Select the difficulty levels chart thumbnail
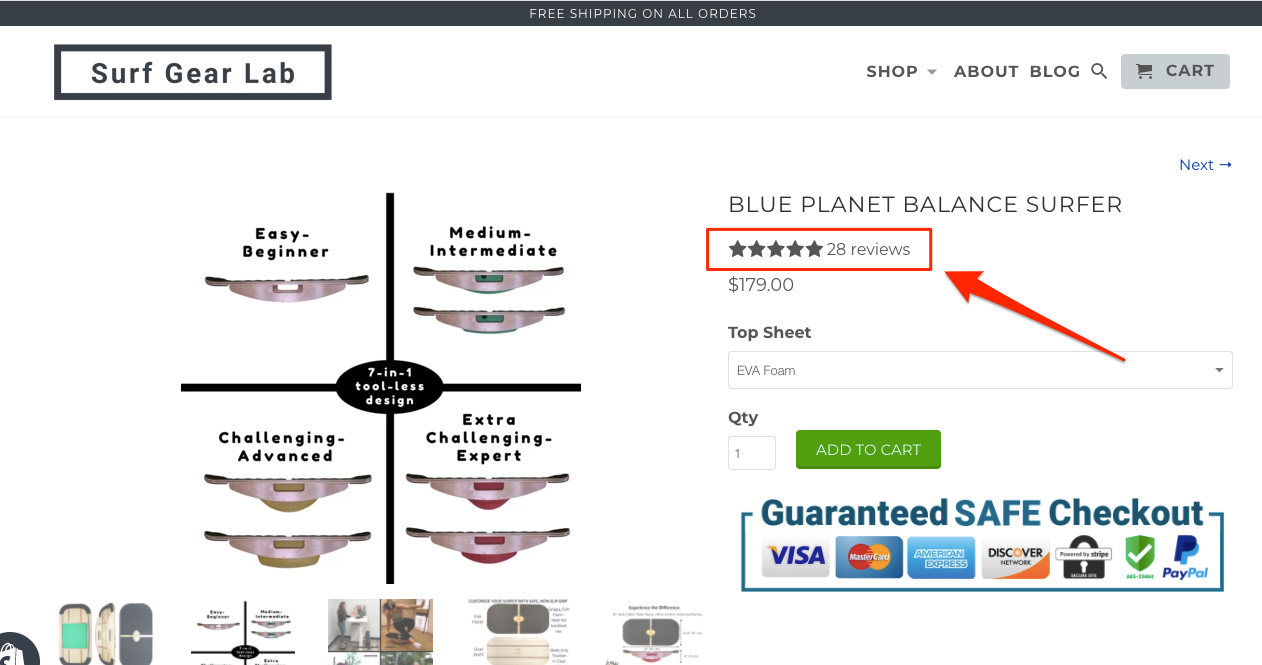Screen dimensions: 1262x665 pos(243,632)
